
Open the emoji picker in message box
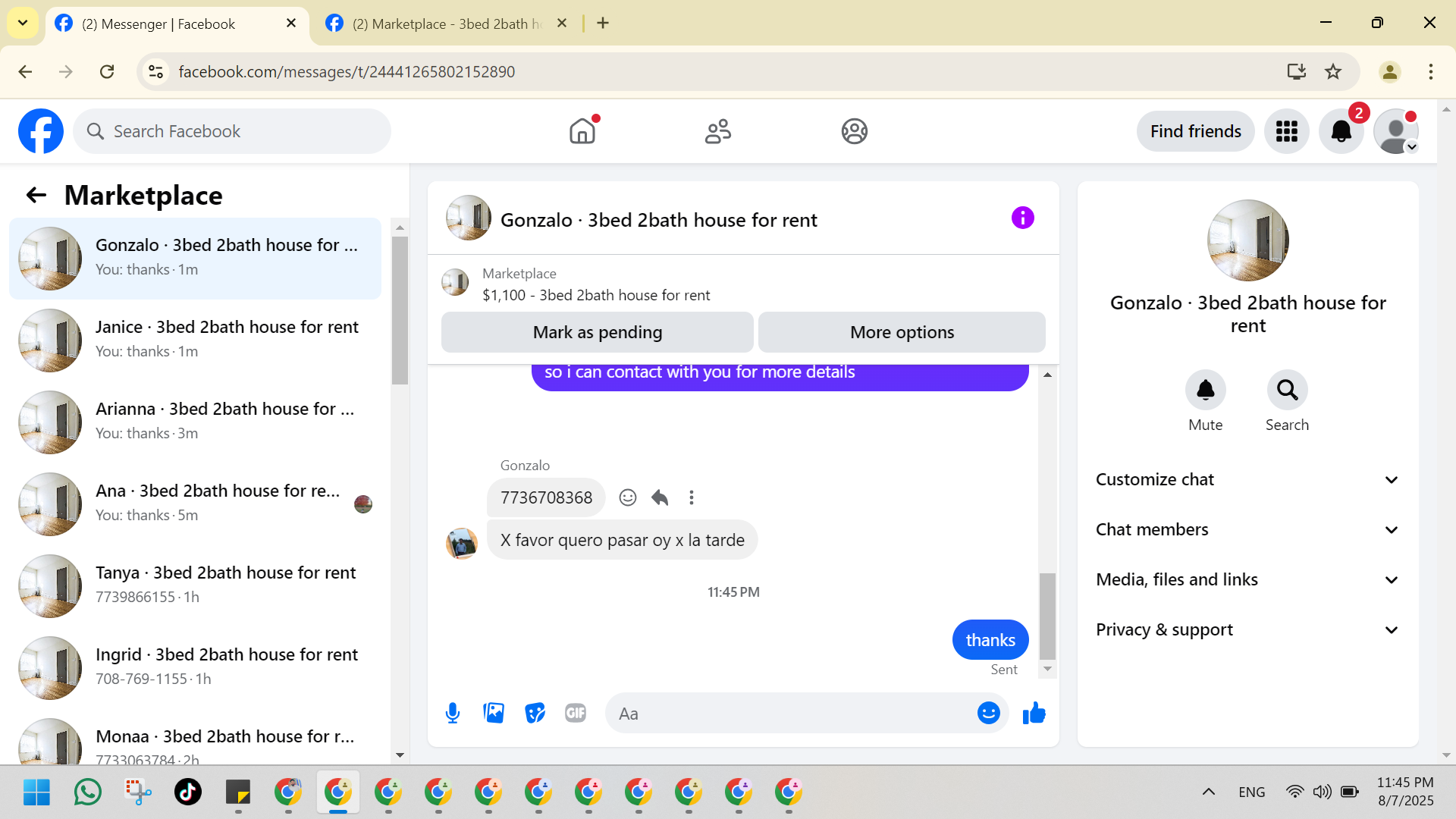tap(988, 713)
